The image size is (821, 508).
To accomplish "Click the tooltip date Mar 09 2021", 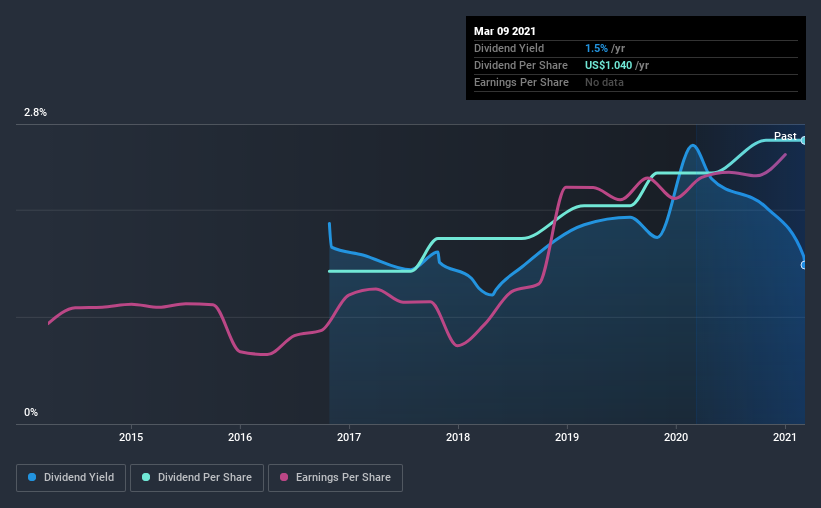I will (505, 31).
